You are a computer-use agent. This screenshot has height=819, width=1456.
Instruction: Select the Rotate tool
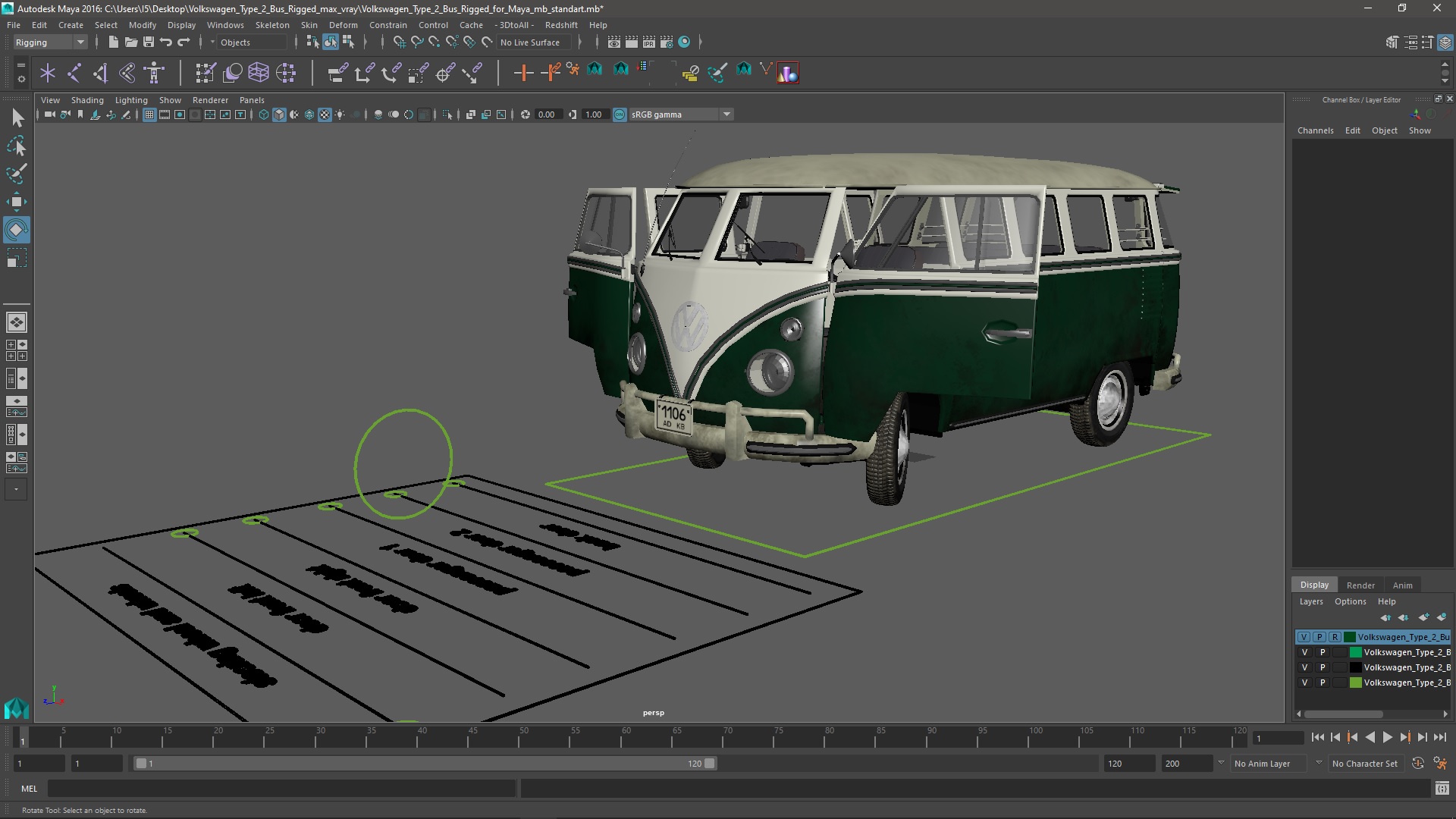(x=17, y=230)
